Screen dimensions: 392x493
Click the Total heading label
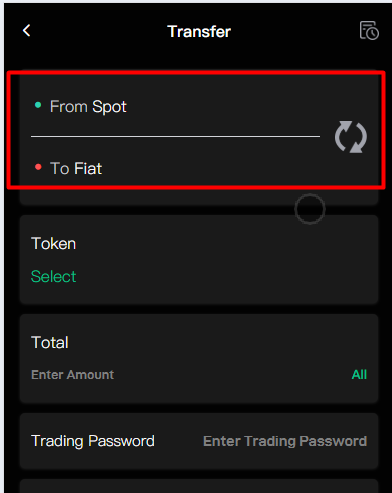coord(50,342)
